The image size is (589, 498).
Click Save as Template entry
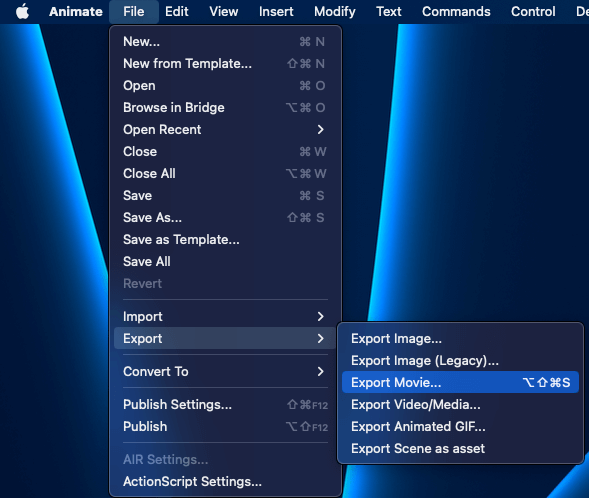pos(225,240)
